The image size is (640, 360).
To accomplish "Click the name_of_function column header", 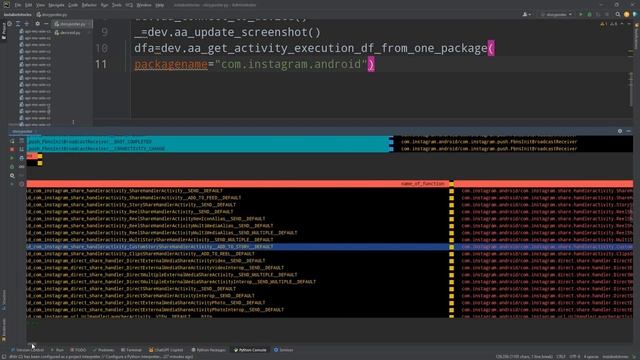I will [422, 184].
